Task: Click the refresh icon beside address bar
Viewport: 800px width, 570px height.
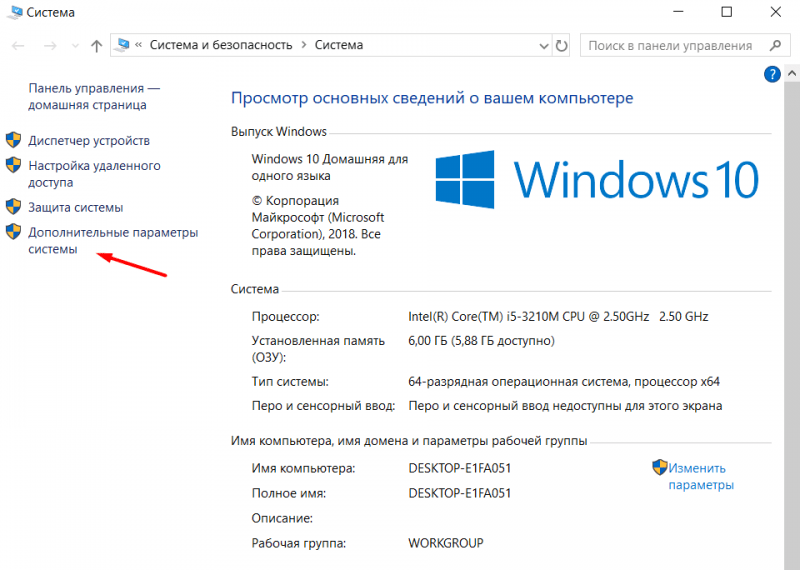Action: (561, 45)
